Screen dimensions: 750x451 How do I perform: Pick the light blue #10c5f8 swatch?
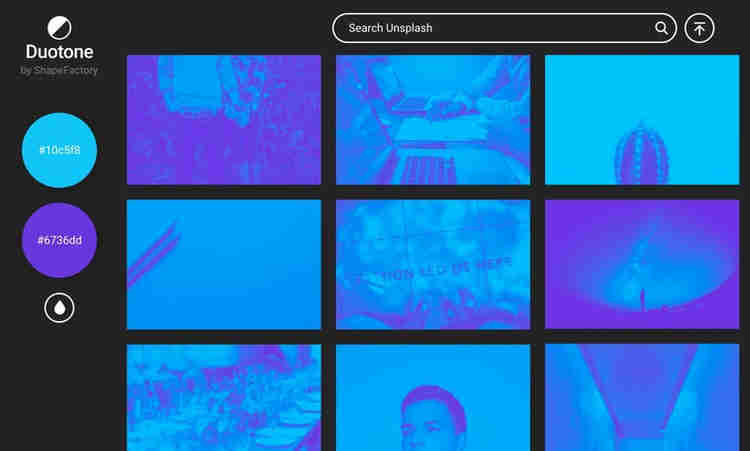59,150
